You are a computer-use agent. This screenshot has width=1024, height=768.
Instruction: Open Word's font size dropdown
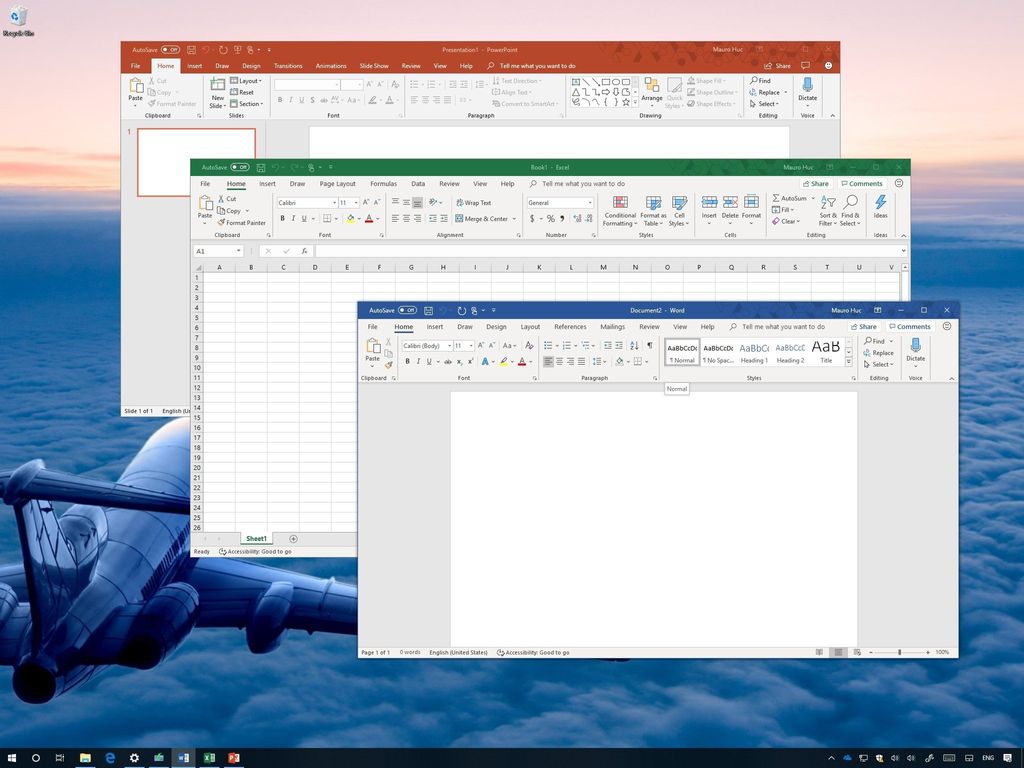pos(469,345)
